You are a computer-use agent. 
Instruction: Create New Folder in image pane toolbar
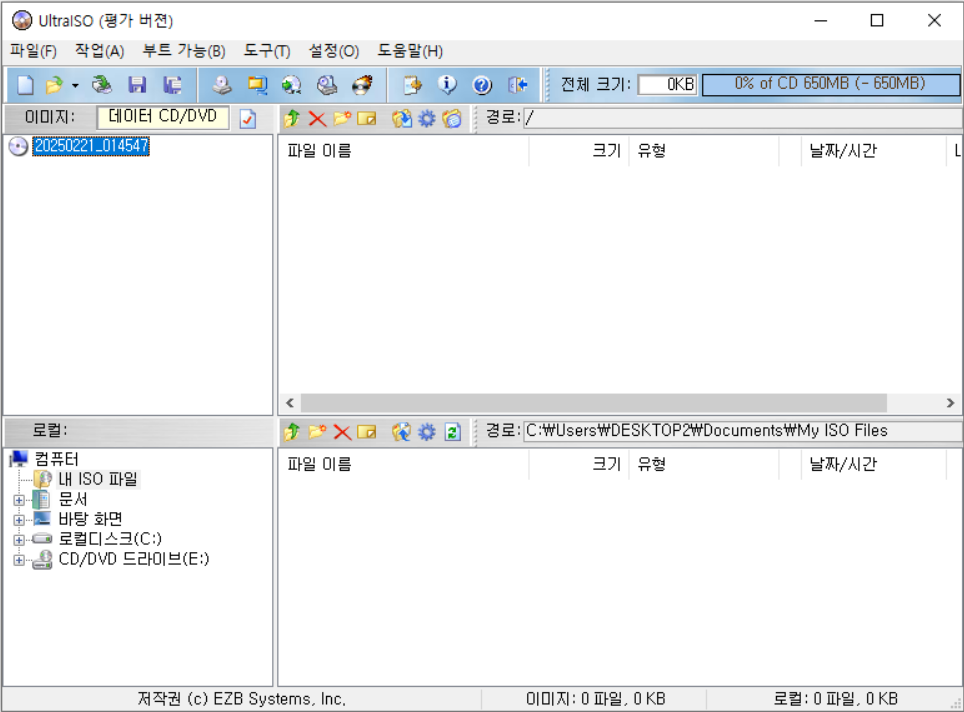tap(342, 118)
